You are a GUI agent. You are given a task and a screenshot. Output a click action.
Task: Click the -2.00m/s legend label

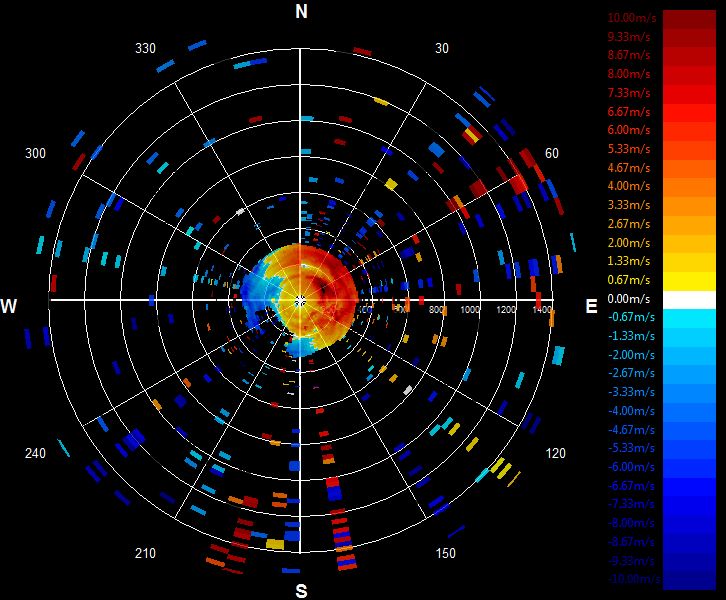click(631, 355)
